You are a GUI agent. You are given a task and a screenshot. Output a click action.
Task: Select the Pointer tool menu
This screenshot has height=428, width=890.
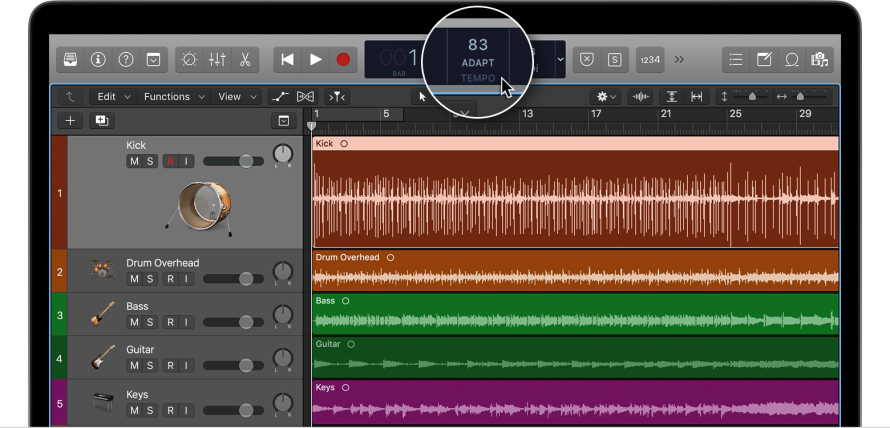[x=422, y=97]
